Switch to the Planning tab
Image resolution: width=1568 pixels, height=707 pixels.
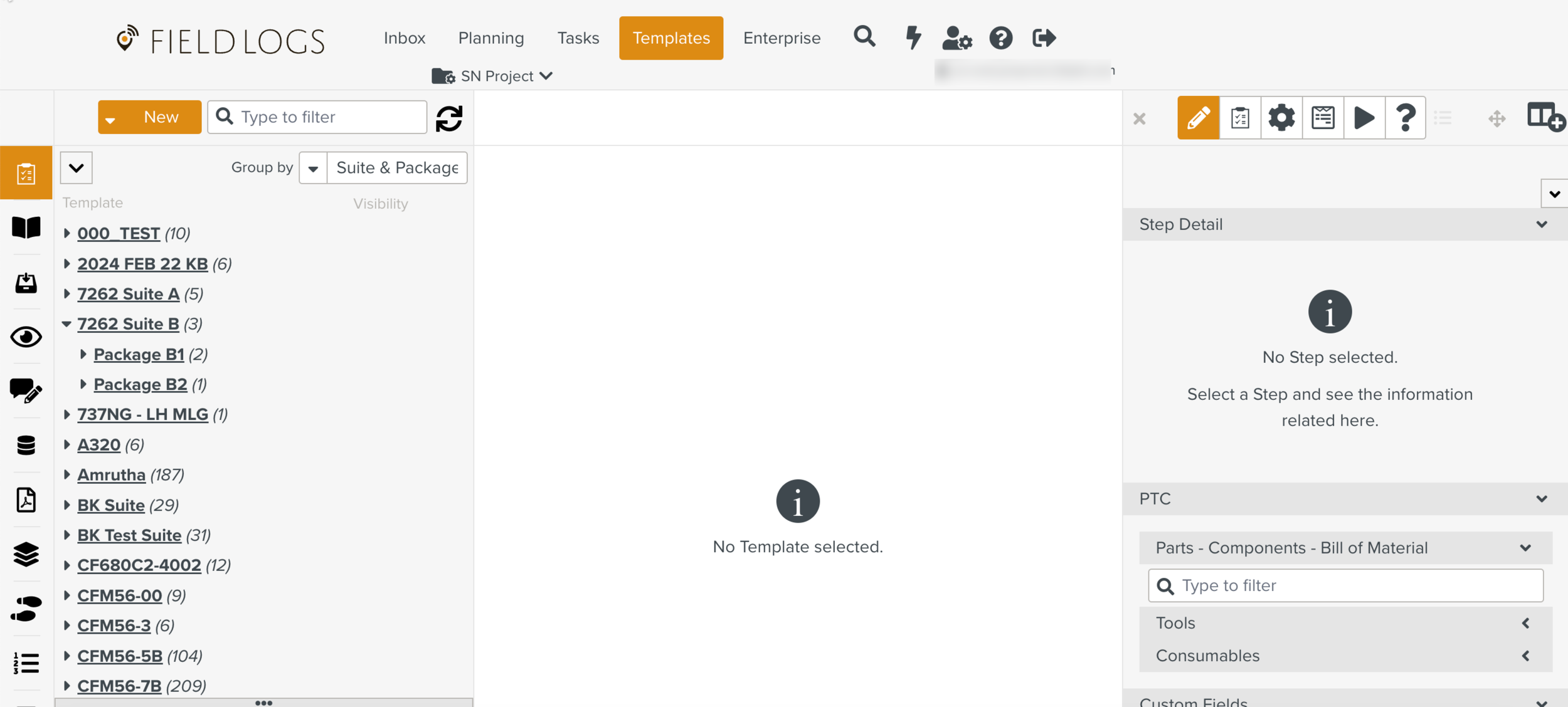pos(490,38)
